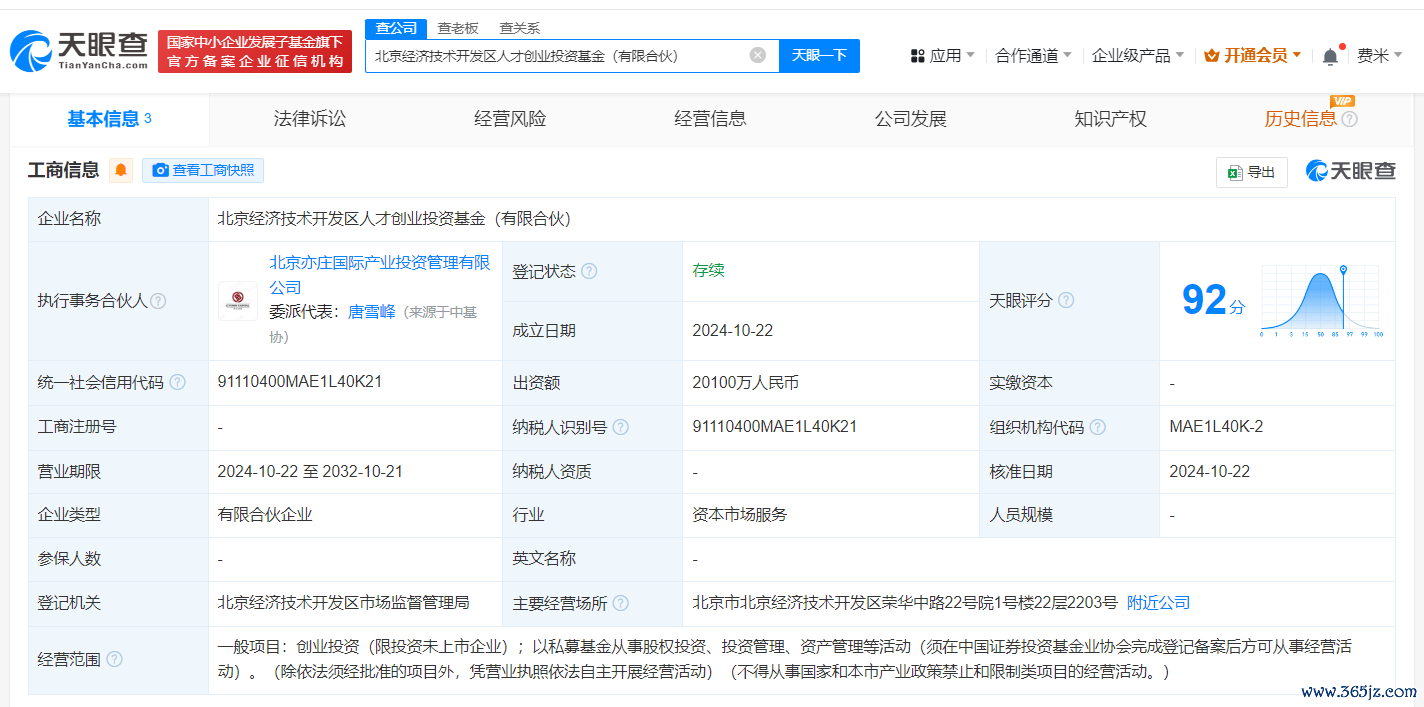Switch to 公司发展 tab
This screenshot has height=707, width=1424.
point(910,119)
